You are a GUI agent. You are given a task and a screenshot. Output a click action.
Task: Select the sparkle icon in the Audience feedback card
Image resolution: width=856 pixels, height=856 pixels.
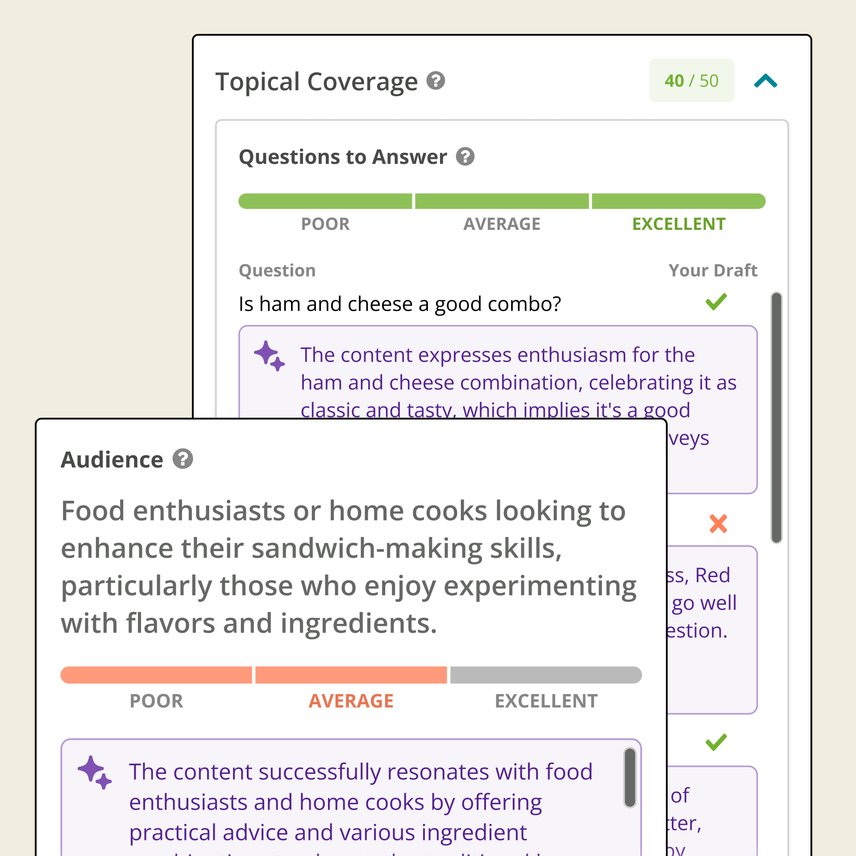tap(93, 771)
